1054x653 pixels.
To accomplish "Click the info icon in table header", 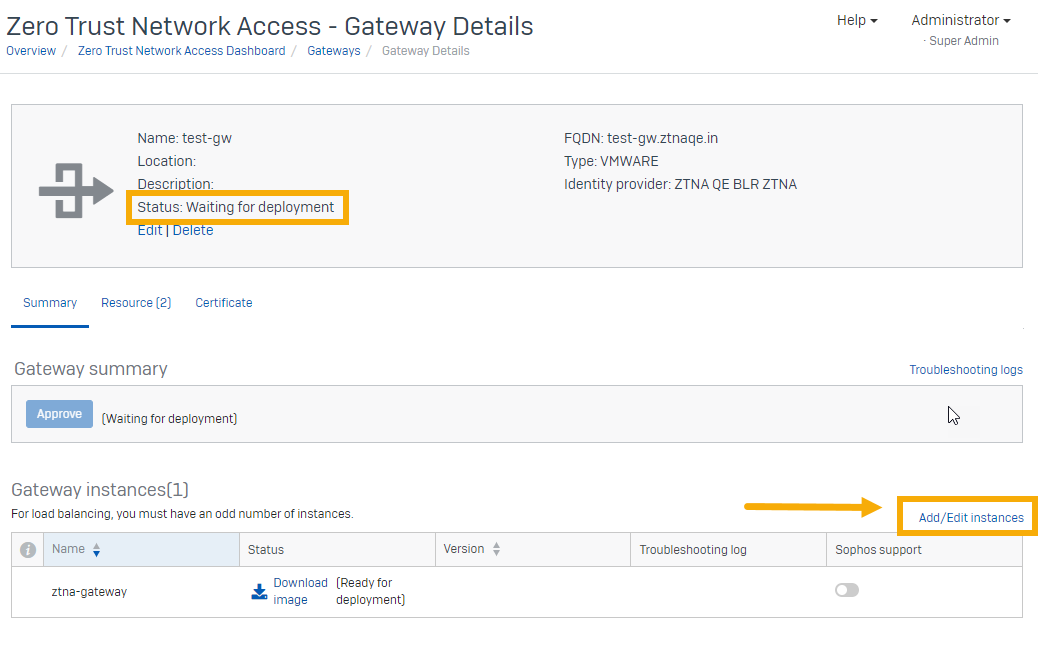I will click(28, 550).
